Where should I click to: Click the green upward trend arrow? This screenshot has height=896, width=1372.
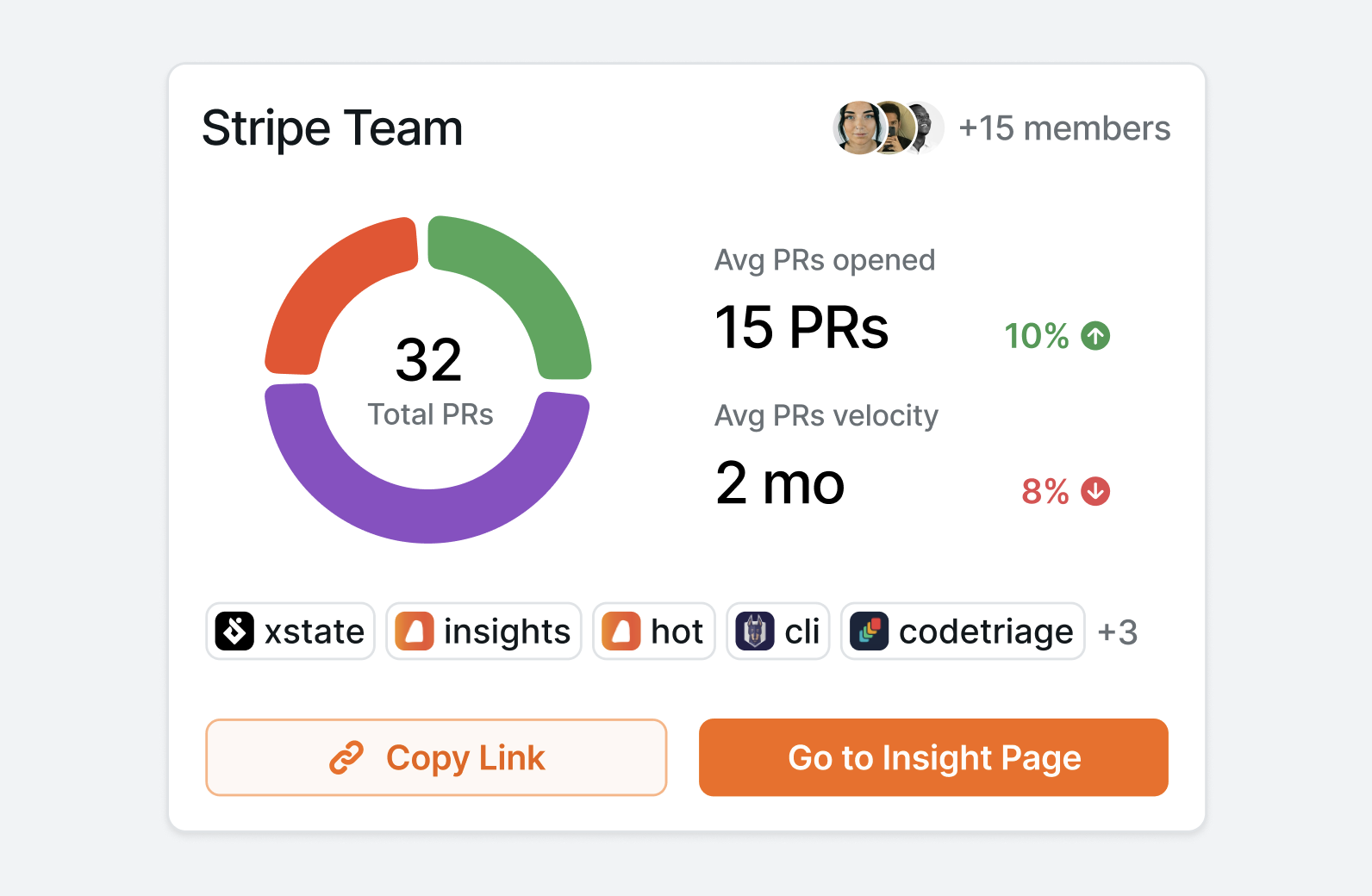click(1094, 336)
